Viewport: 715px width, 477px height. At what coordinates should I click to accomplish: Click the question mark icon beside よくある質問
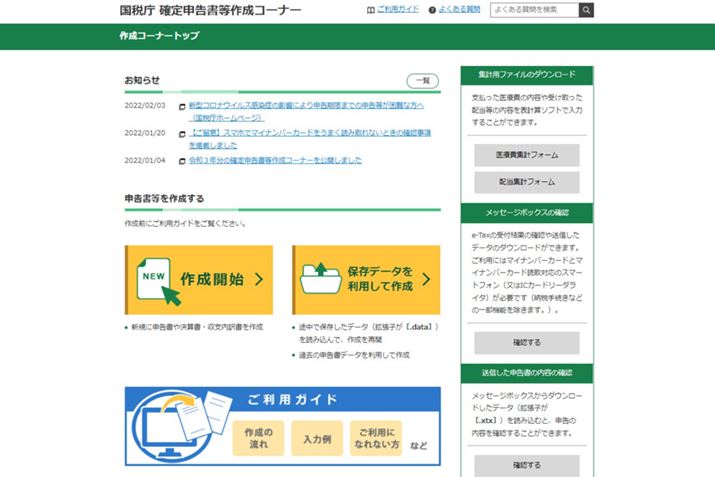[432, 10]
